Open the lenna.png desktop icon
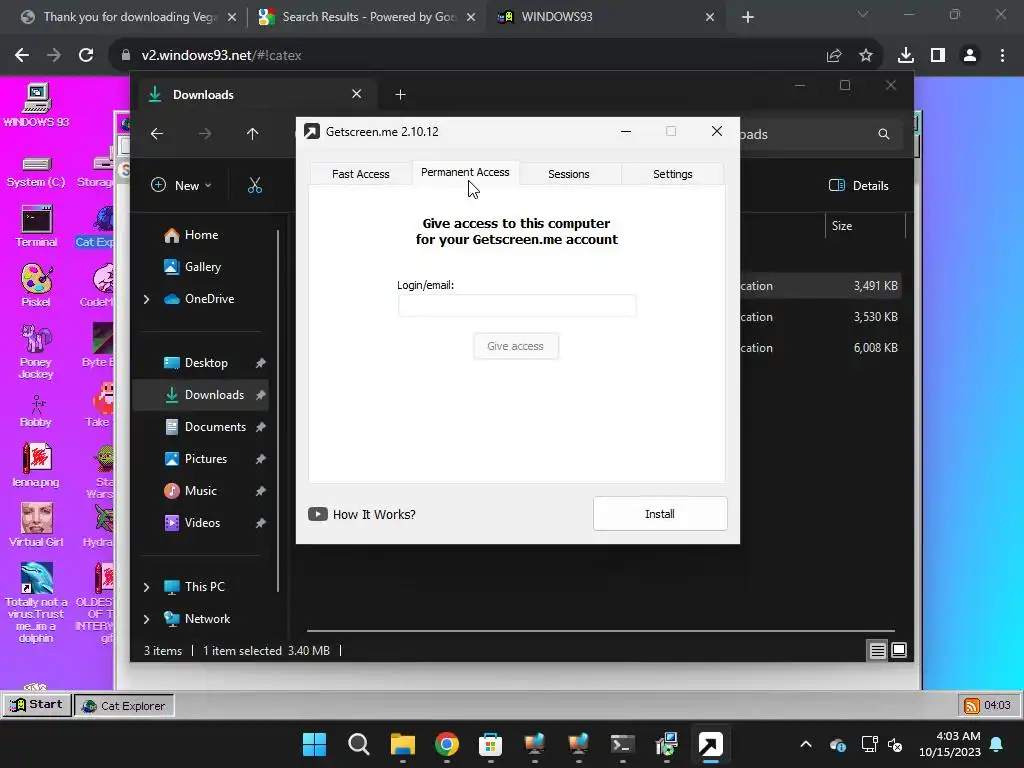Screen dimensions: 1024x768 pyautogui.click(x=36, y=465)
